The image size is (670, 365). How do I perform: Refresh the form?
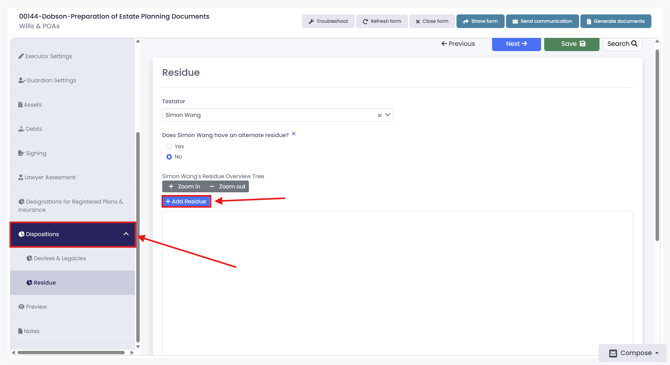[x=382, y=21]
